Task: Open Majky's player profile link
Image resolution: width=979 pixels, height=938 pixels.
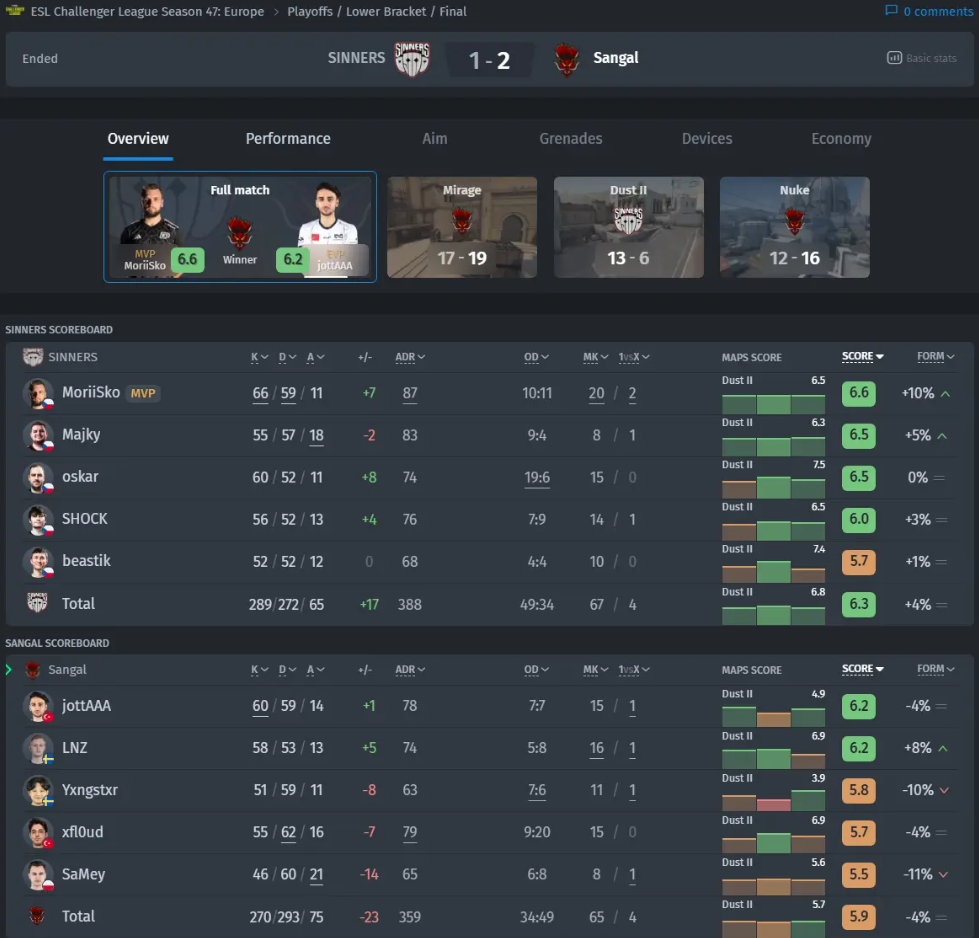Action: [x=81, y=435]
